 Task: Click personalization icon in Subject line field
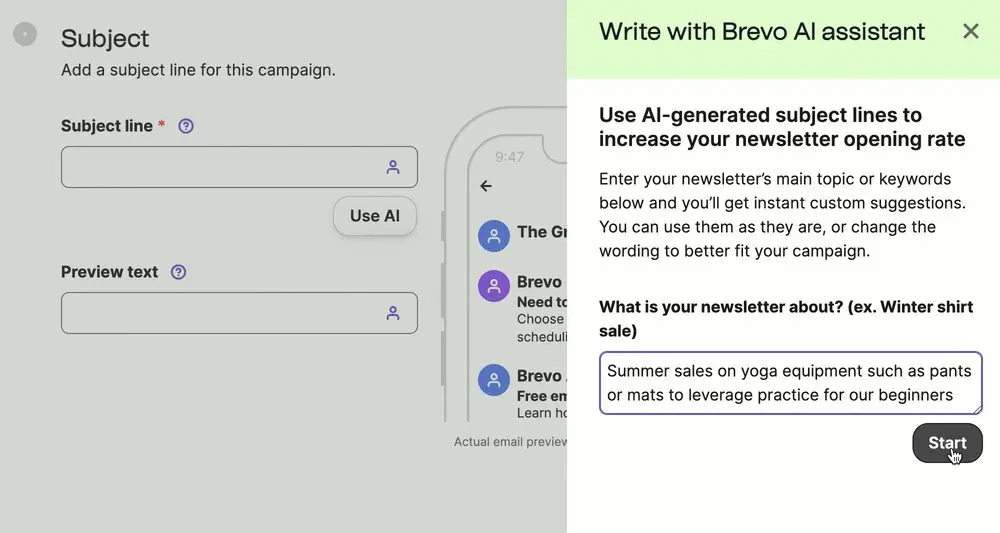pos(393,167)
